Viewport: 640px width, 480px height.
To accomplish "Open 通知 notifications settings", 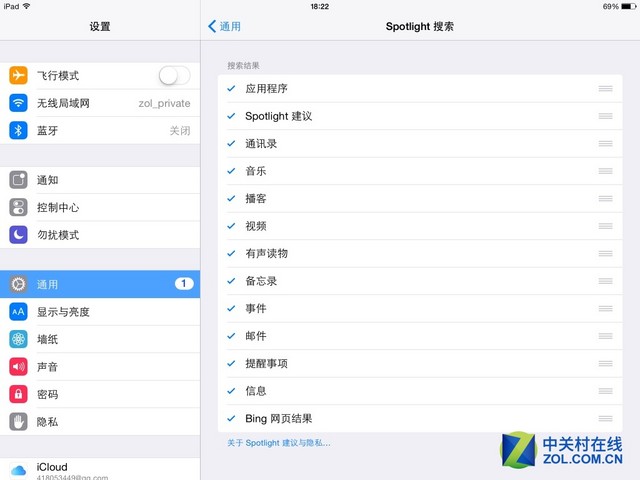I will pyautogui.click(x=100, y=180).
